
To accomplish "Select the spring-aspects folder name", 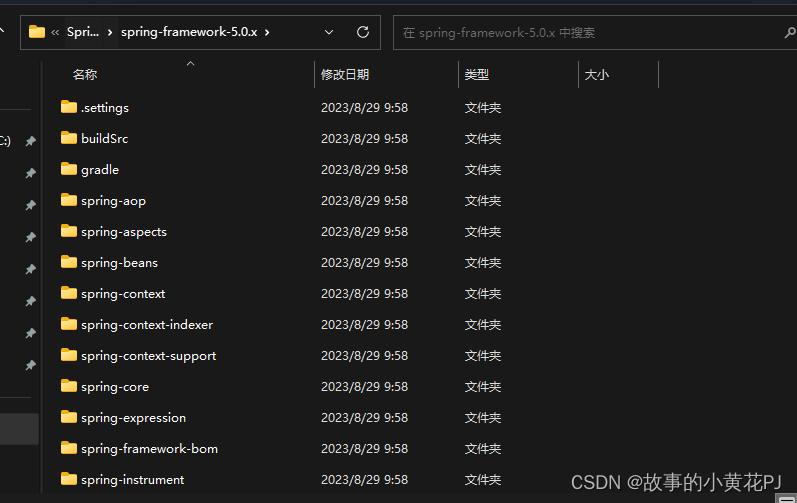I will coord(124,232).
